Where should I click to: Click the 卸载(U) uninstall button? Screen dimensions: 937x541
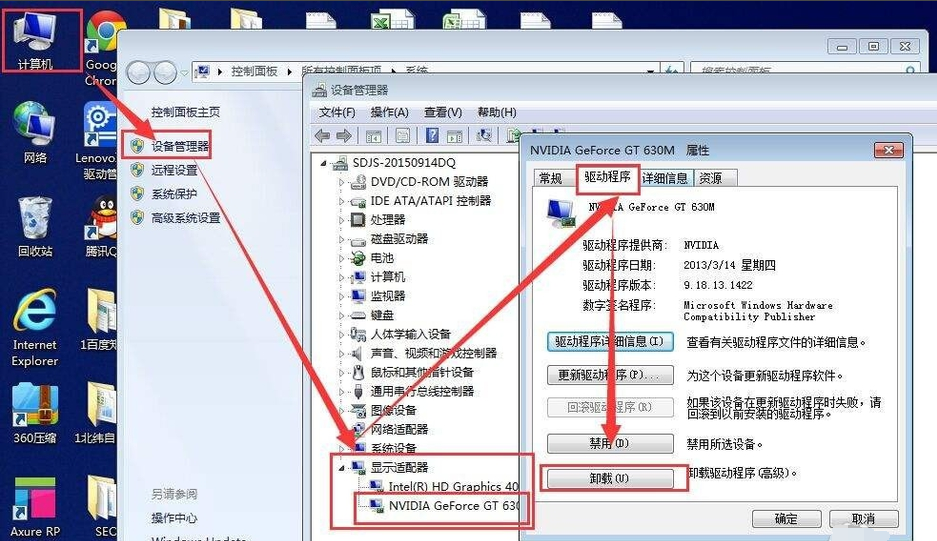609,479
